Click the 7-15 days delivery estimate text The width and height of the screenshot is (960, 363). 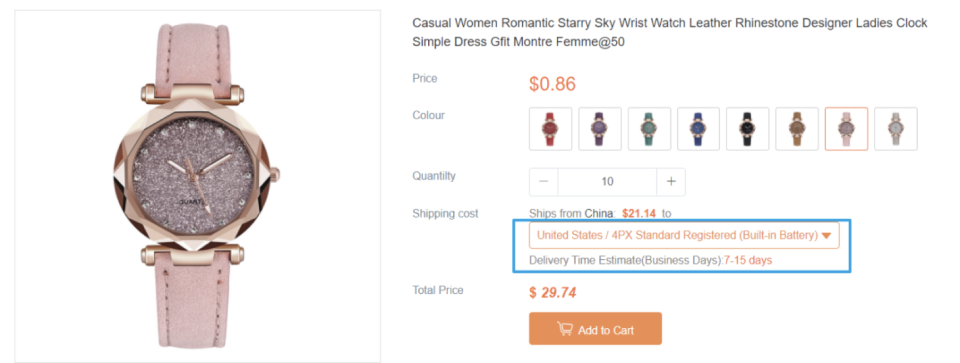tap(748, 260)
